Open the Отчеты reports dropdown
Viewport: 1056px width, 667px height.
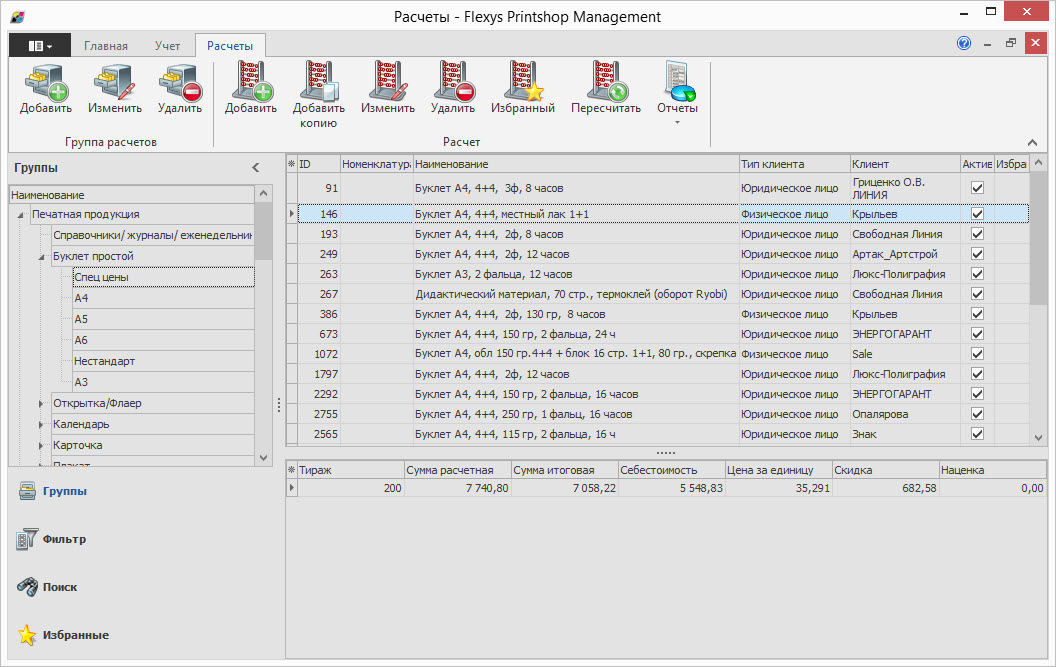[678, 94]
